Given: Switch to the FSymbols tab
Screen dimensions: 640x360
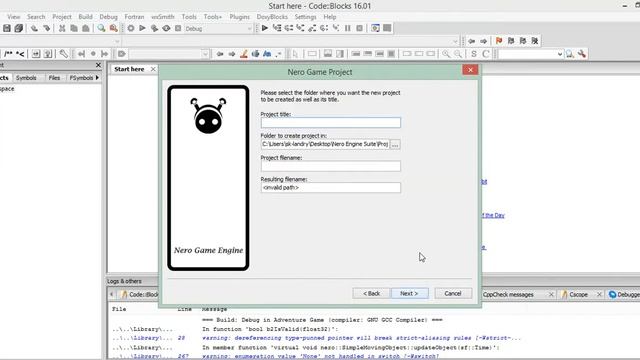Looking at the screenshot, I should [81, 78].
